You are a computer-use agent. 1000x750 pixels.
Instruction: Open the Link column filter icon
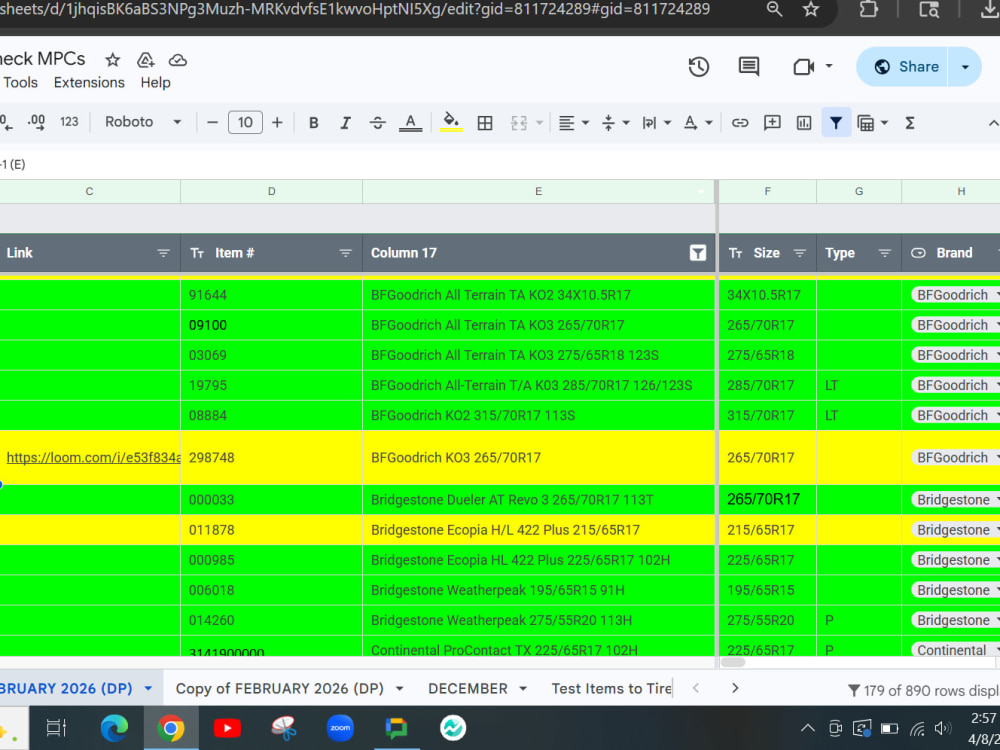click(x=163, y=253)
